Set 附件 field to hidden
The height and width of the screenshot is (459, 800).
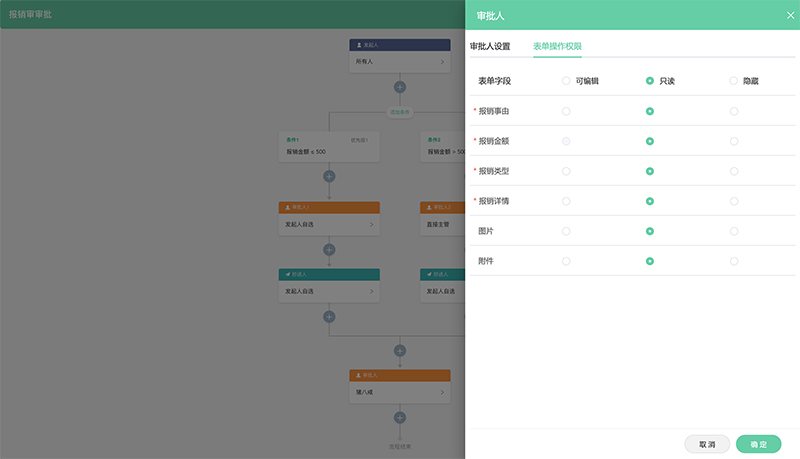[734, 261]
